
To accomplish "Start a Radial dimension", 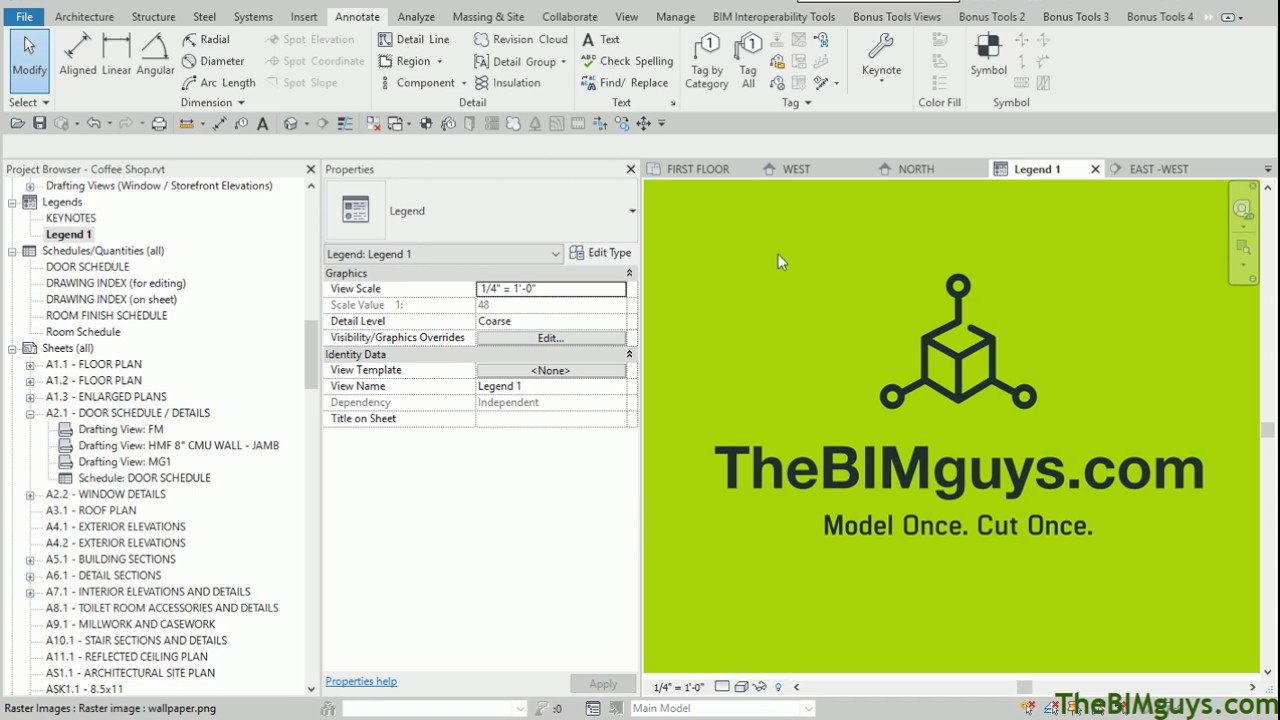I will 206,39.
